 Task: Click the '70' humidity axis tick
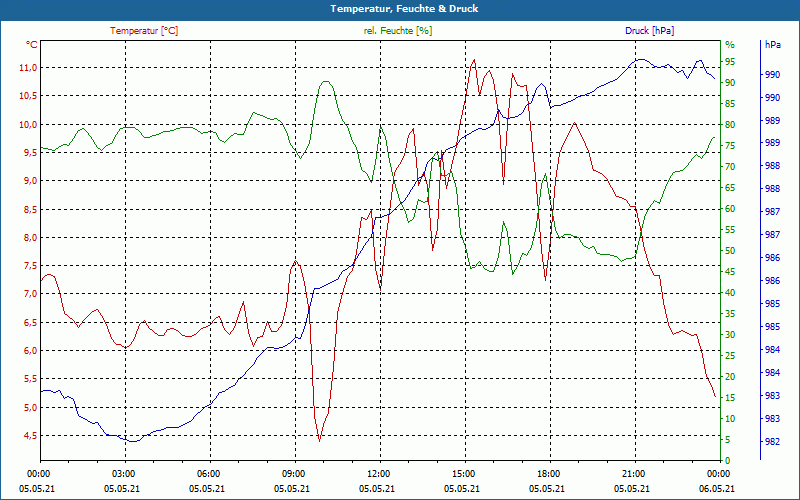pyautogui.click(x=730, y=167)
